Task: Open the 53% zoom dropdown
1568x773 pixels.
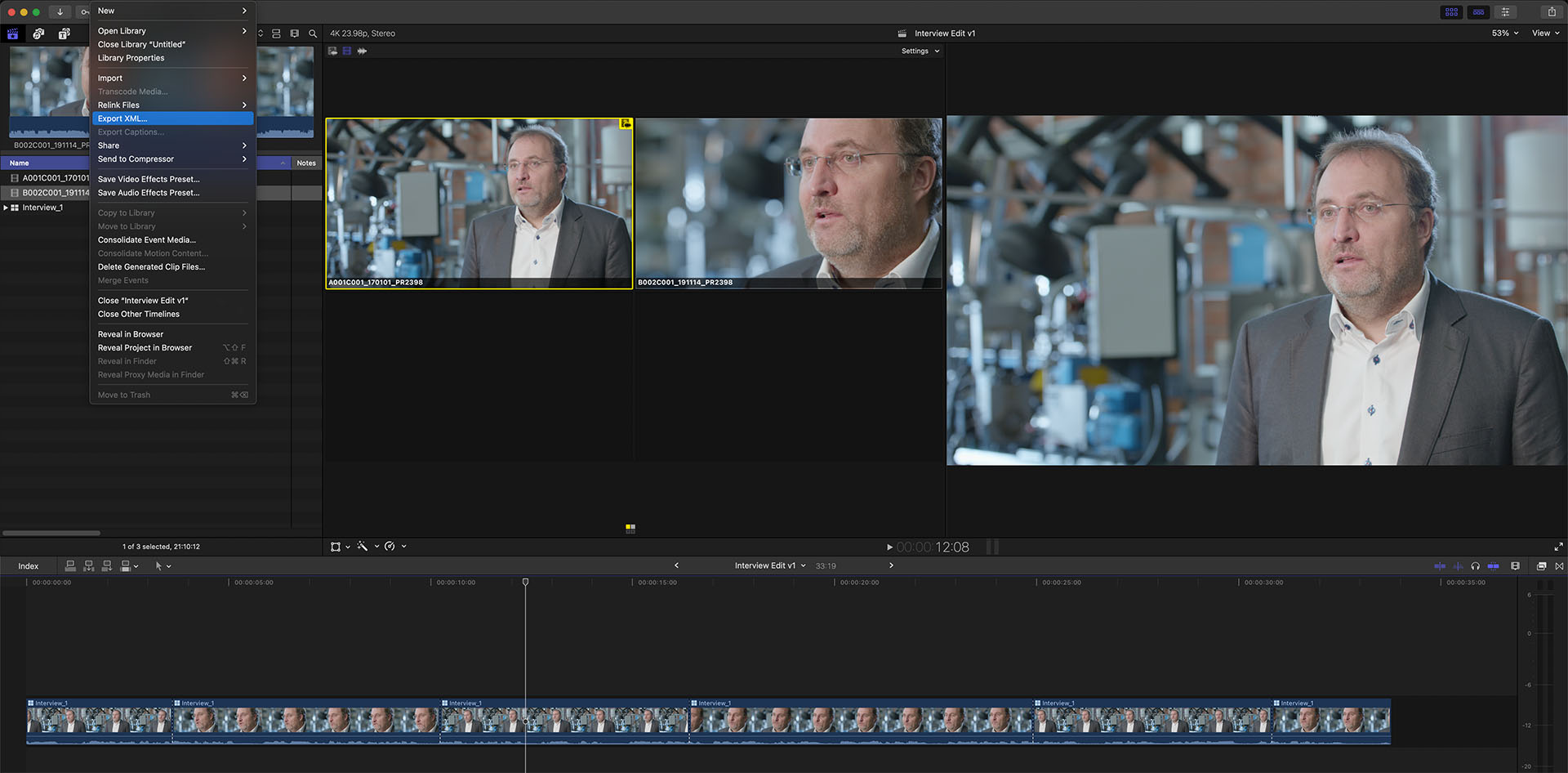Action: [x=1505, y=34]
